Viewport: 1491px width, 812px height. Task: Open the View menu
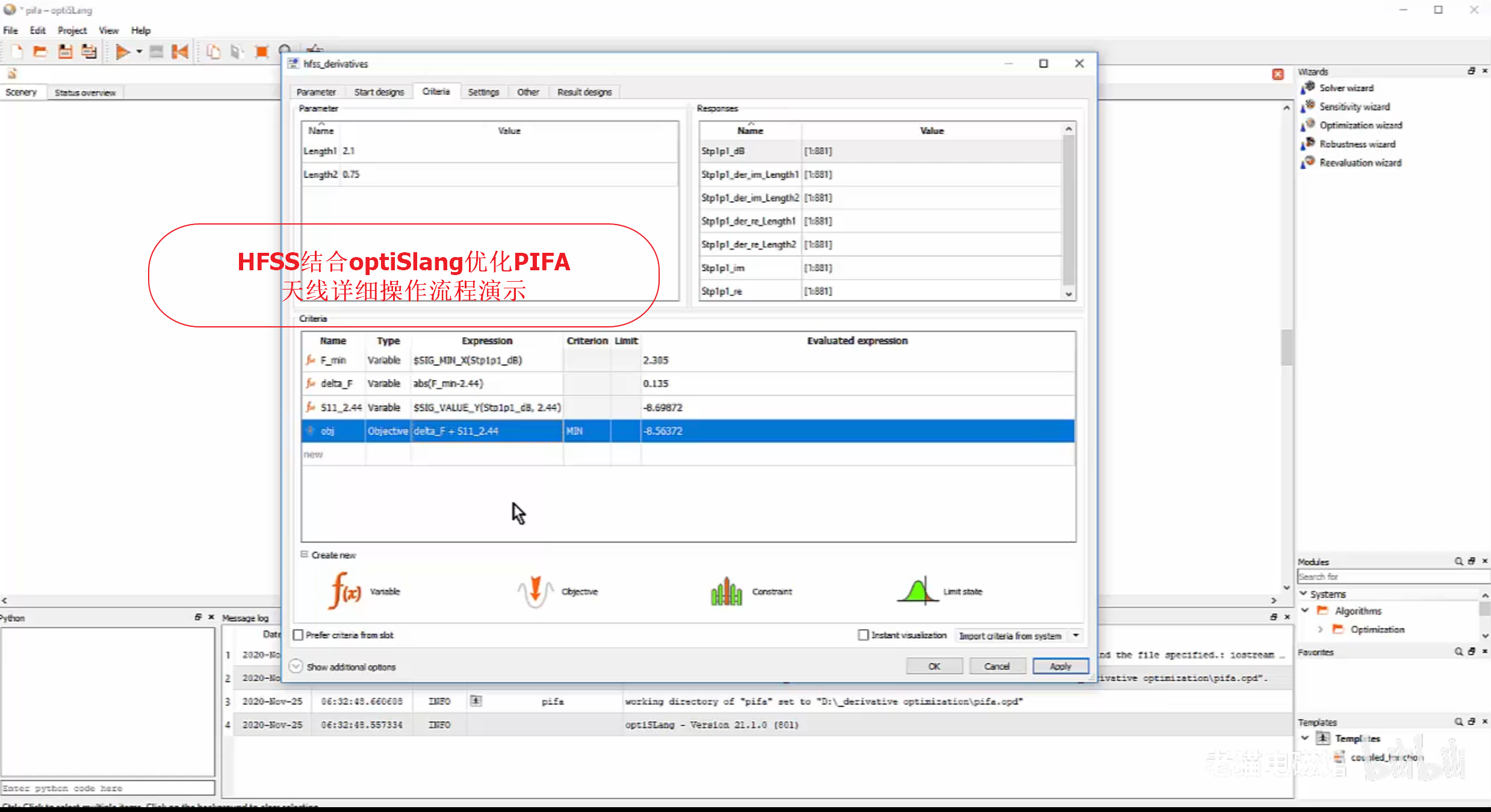point(108,30)
